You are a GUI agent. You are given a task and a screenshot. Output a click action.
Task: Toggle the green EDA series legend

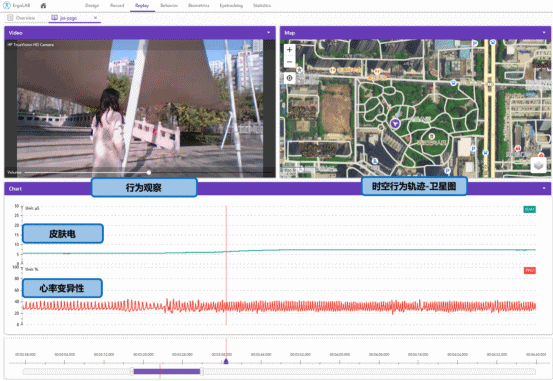coord(529,209)
